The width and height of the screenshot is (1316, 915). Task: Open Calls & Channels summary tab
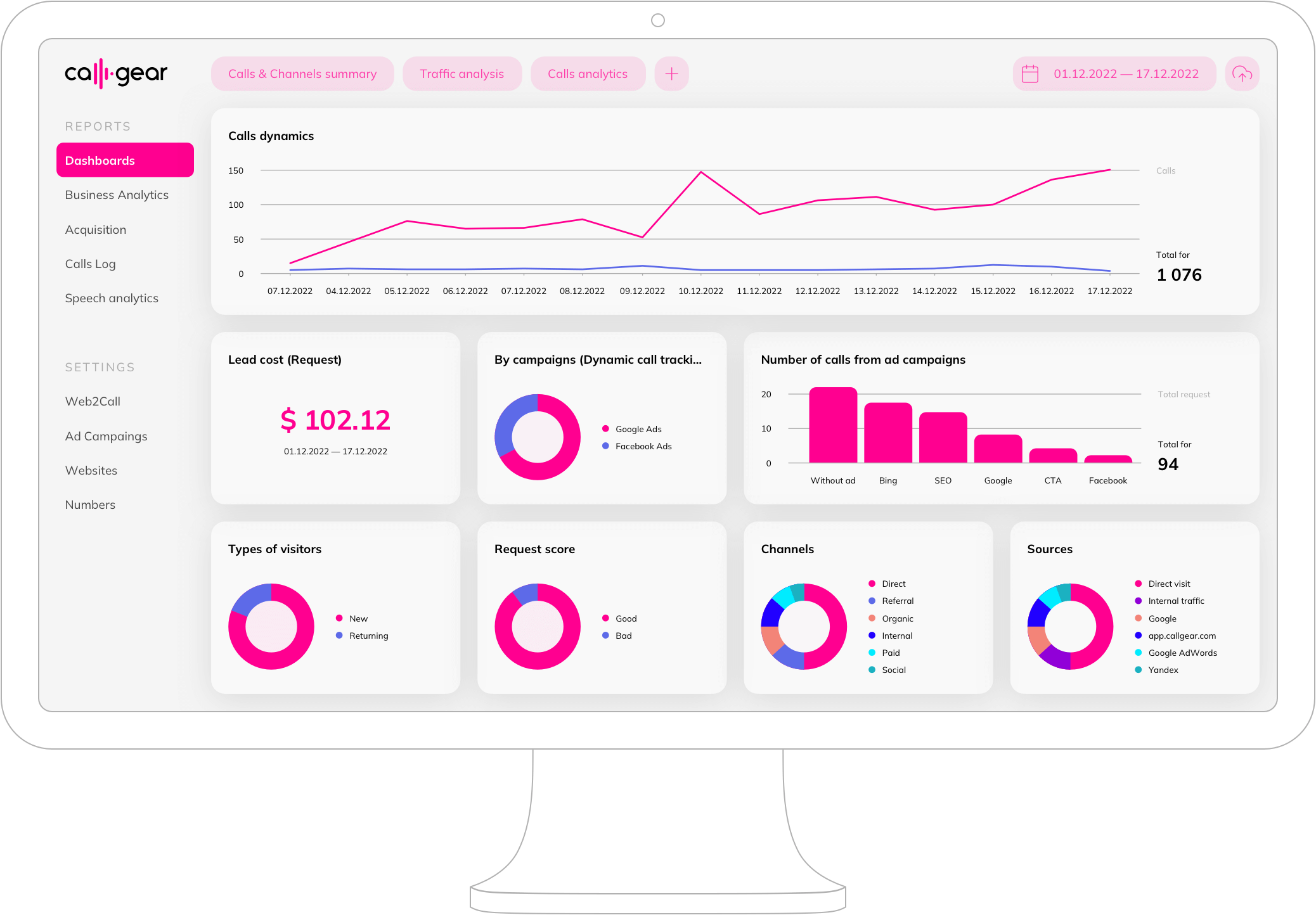click(x=302, y=74)
